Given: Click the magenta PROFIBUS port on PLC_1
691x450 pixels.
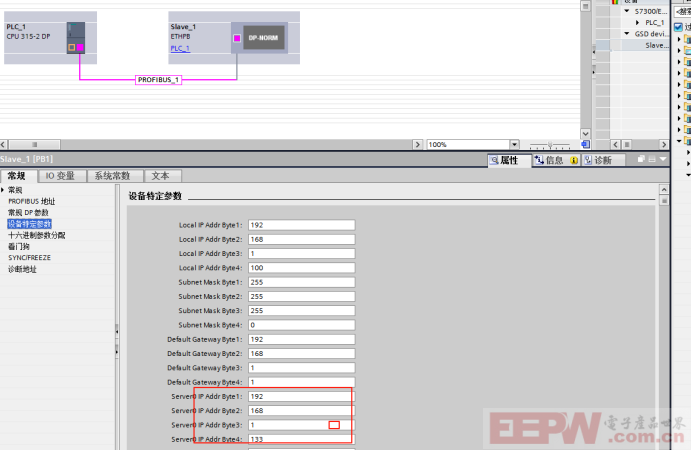Looking at the screenshot, I should pyautogui.click(x=80, y=47).
